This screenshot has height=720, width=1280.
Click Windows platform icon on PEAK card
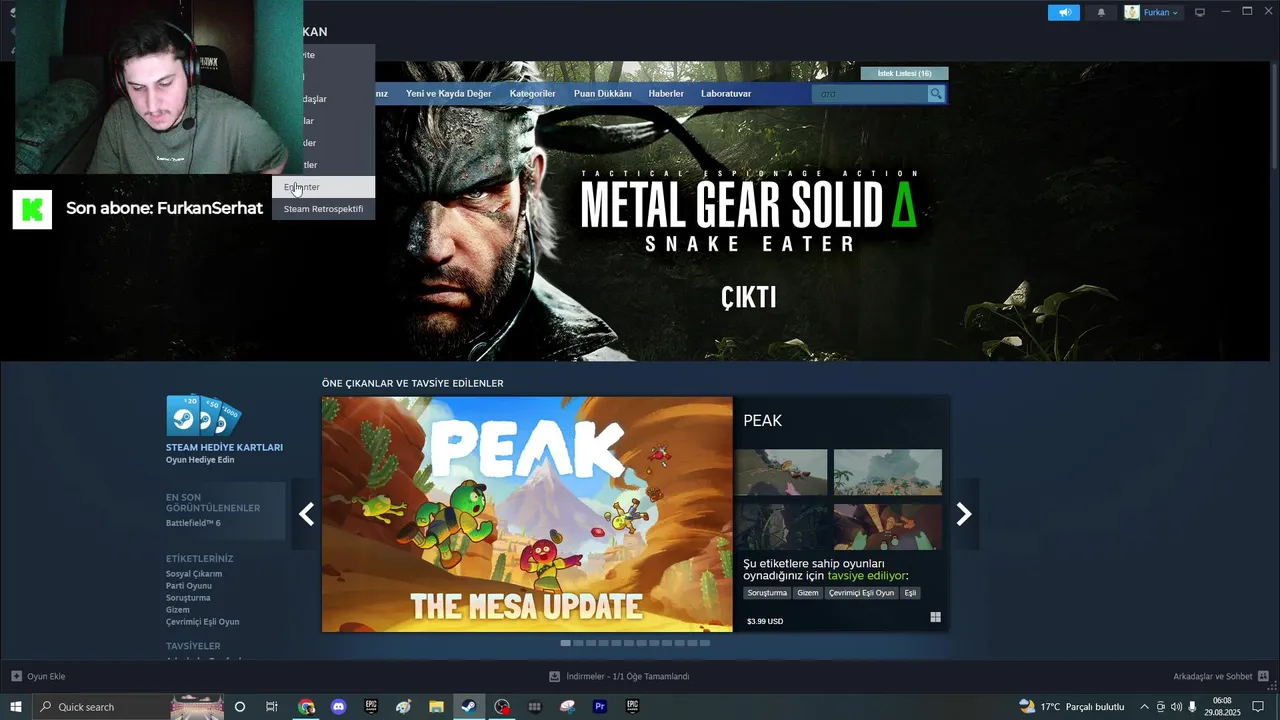point(935,618)
